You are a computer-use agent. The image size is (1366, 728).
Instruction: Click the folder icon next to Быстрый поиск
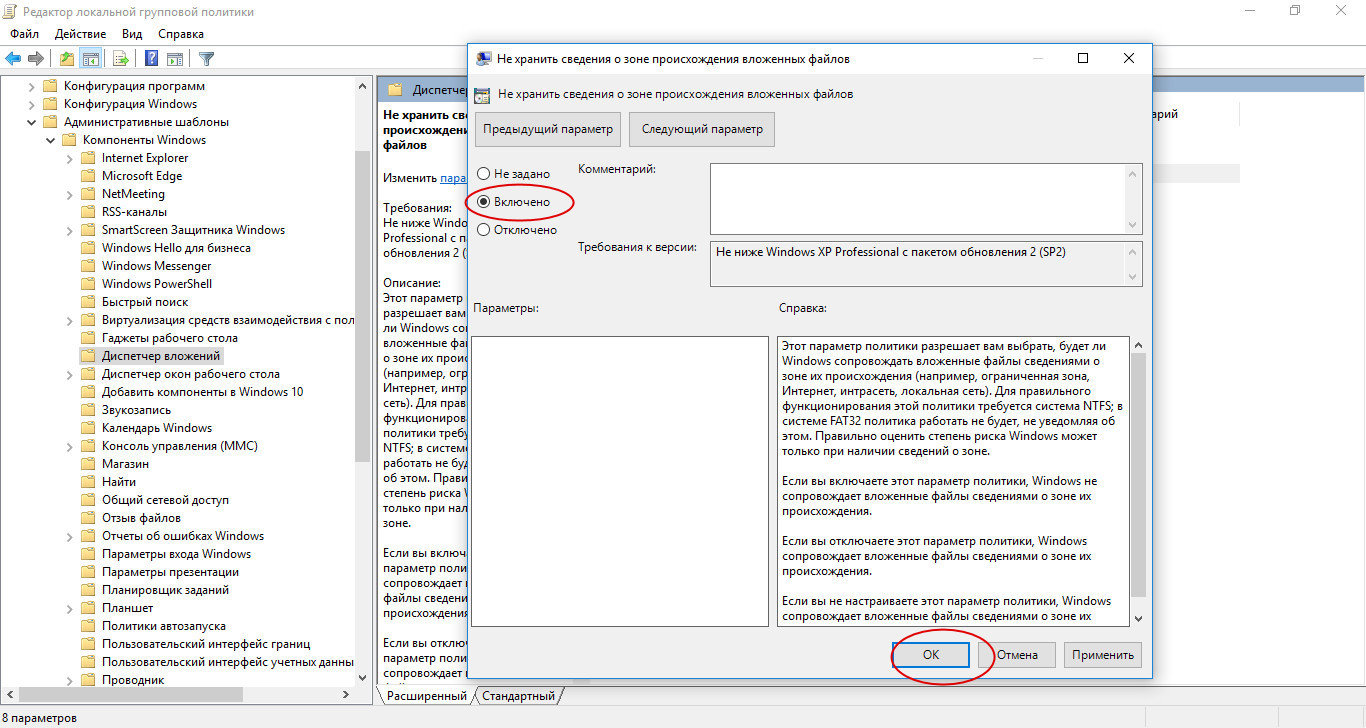(88, 302)
